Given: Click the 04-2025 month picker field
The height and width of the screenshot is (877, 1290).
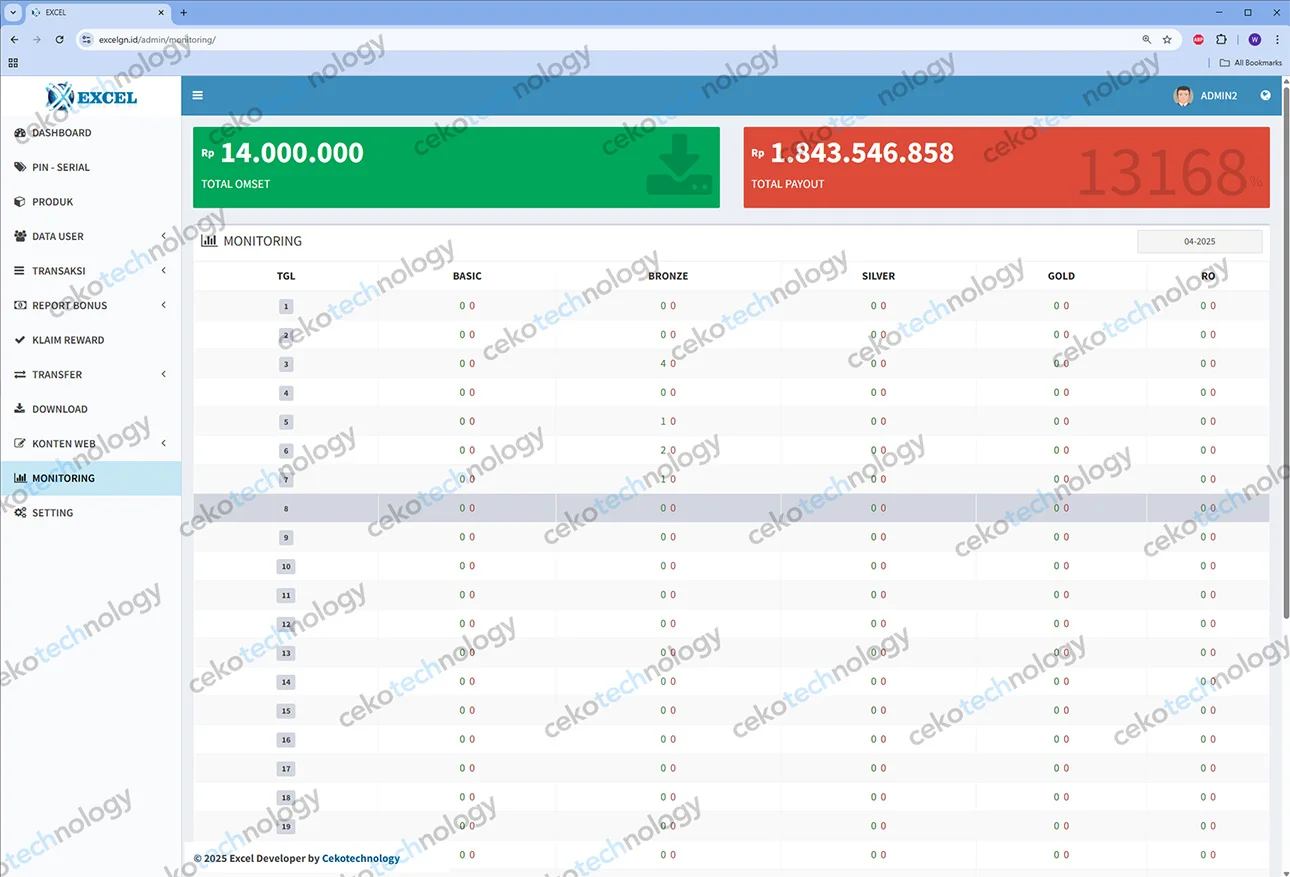Looking at the screenshot, I should click(x=1199, y=242).
